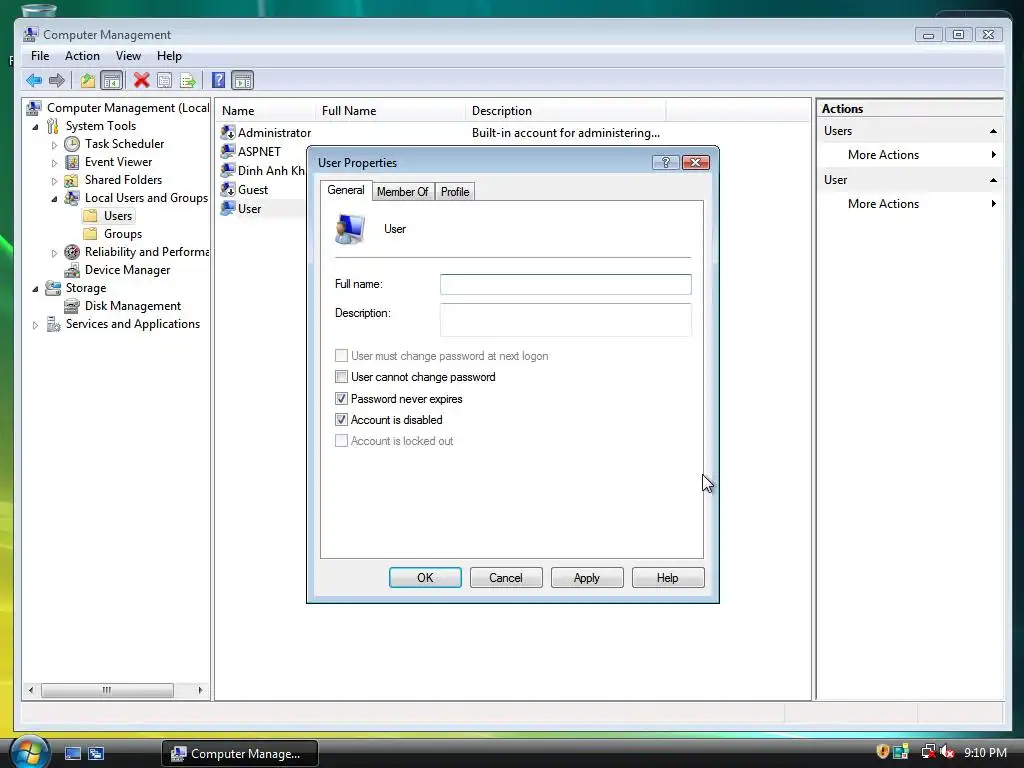The height and width of the screenshot is (768, 1024).
Task: Click the Up one level folder icon
Action: [88, 80]
